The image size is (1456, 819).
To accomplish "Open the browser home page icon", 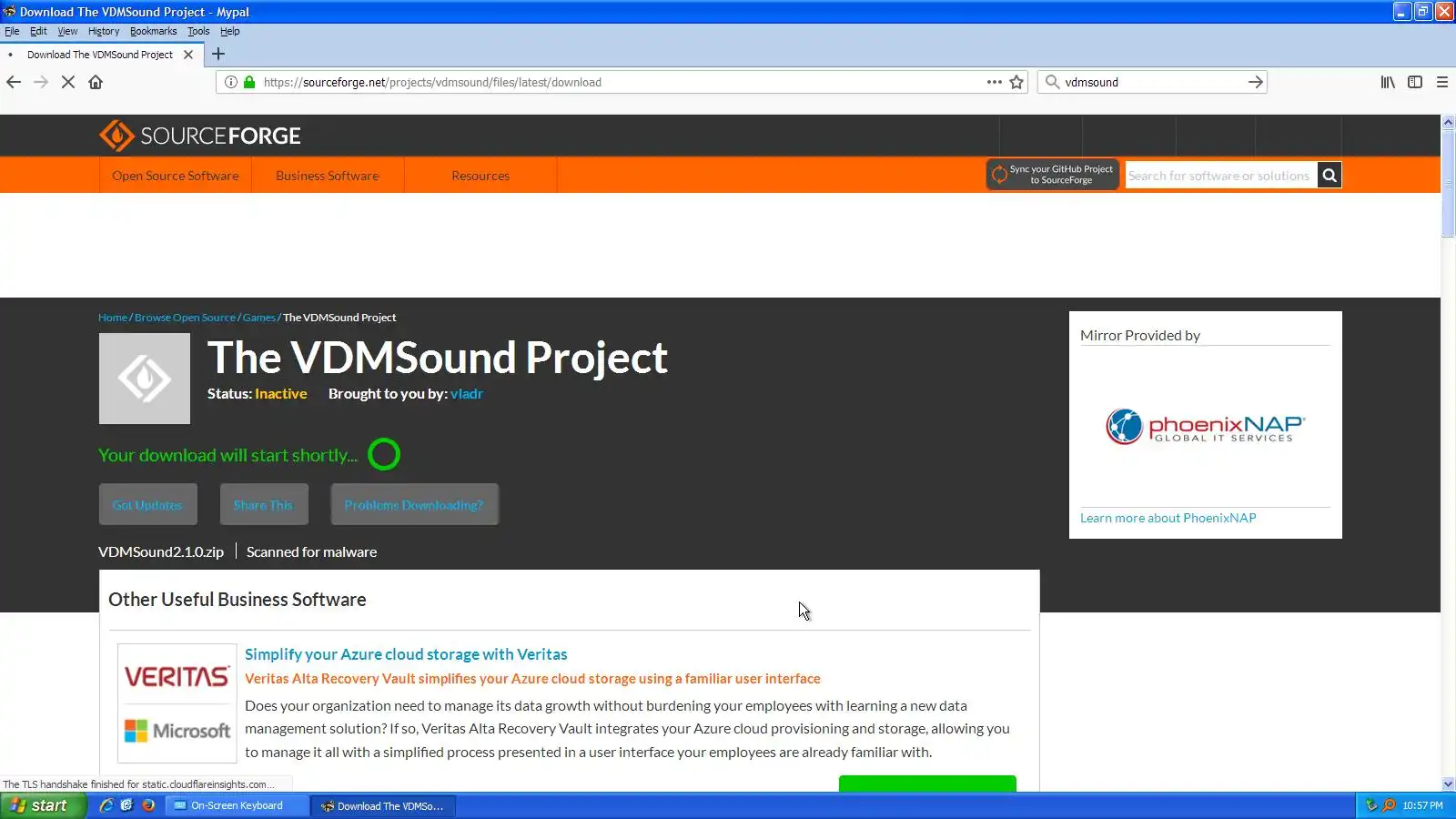I will point(96,82).
